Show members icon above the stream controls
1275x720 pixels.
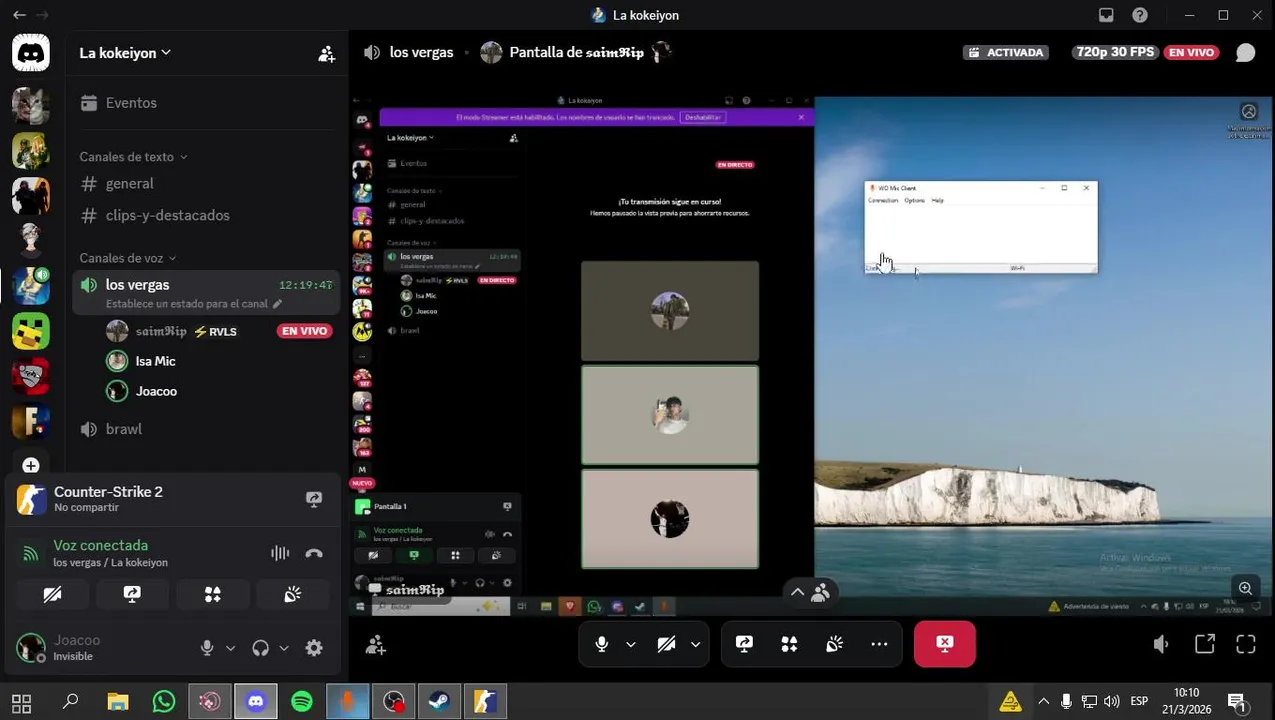(x=821, y=592)
